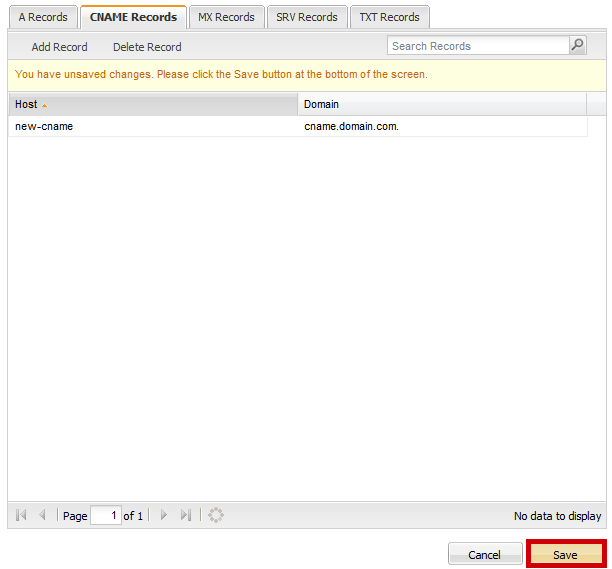
Task: Go to previous page of records
Action: [x=42, y=516]
